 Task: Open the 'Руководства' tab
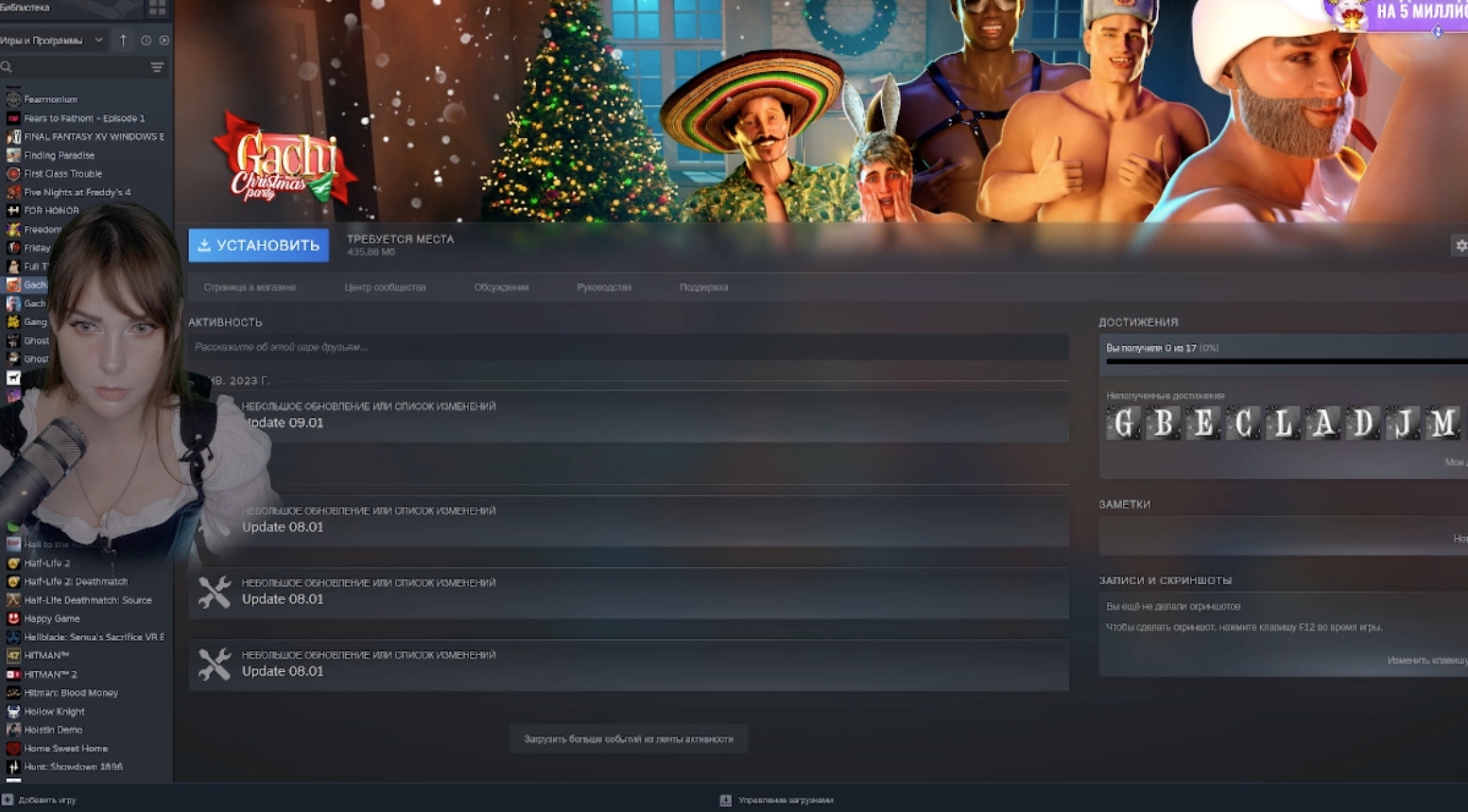(x=604, y=287)
